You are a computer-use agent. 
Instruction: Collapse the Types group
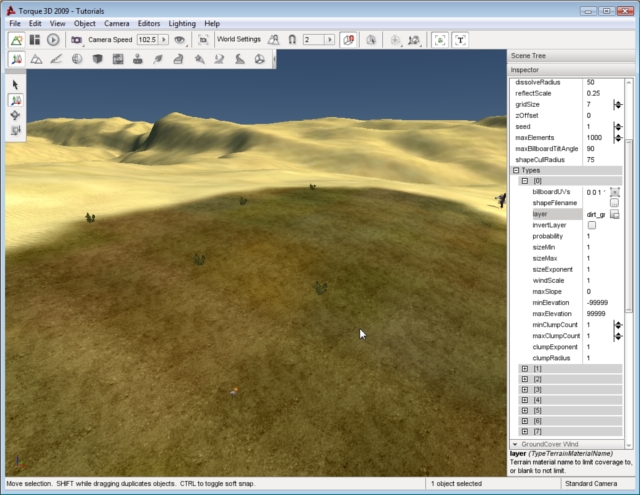516,170
